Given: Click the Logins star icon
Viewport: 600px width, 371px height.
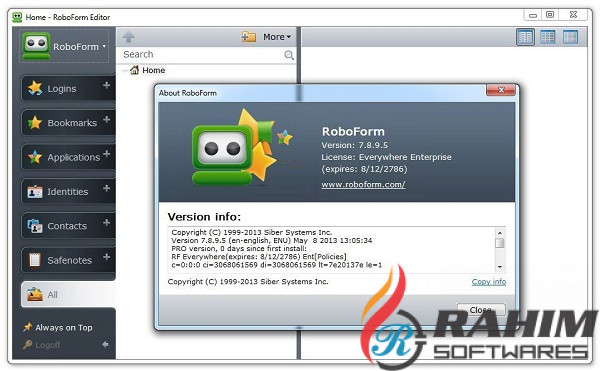Looking at the screenshot, I should click(35, 88).
